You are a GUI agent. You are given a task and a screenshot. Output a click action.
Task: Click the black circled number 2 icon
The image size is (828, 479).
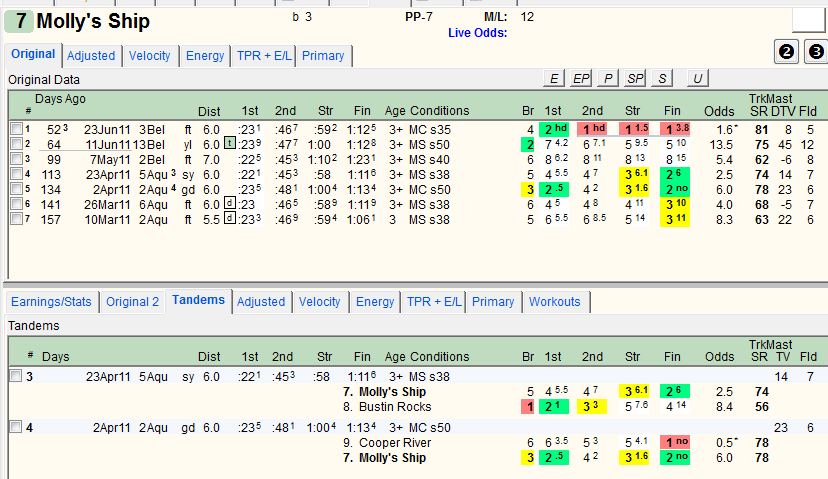786,52
